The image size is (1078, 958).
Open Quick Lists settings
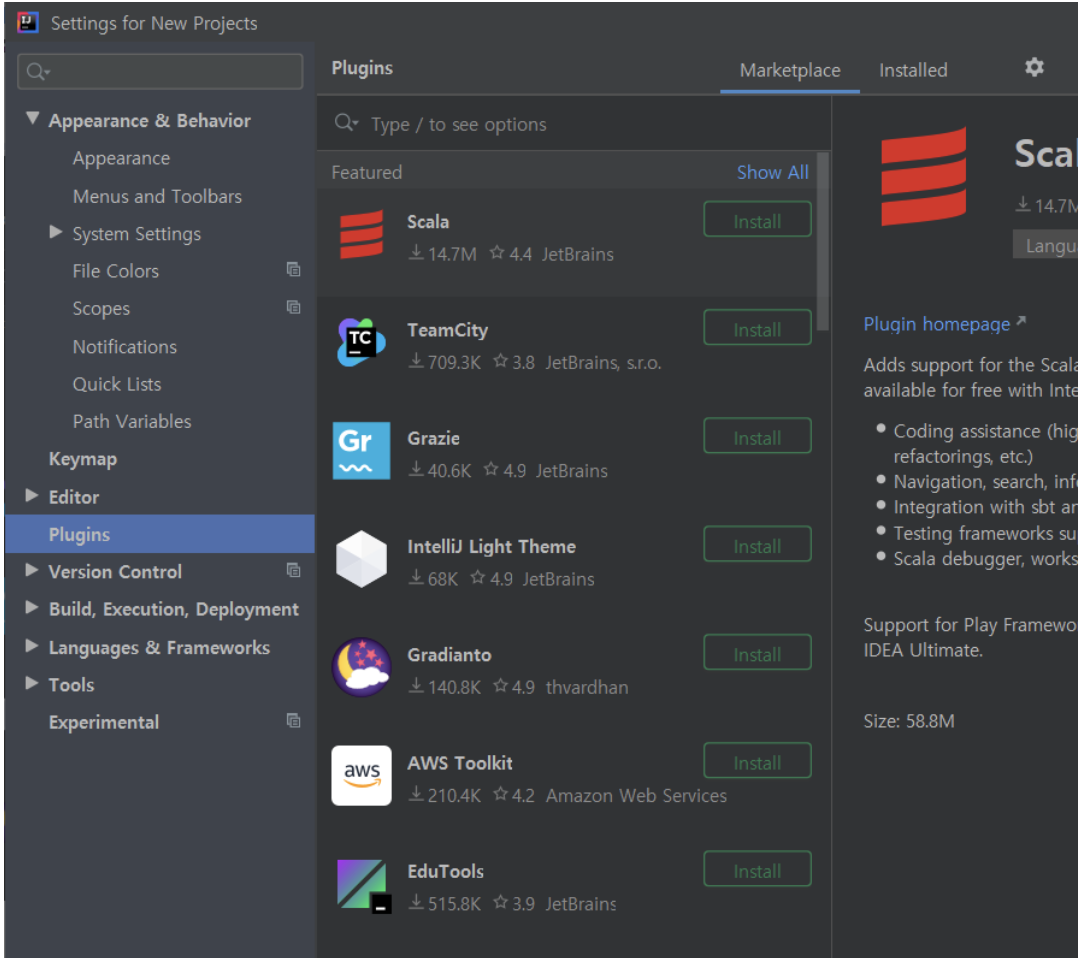pos(117,384)
